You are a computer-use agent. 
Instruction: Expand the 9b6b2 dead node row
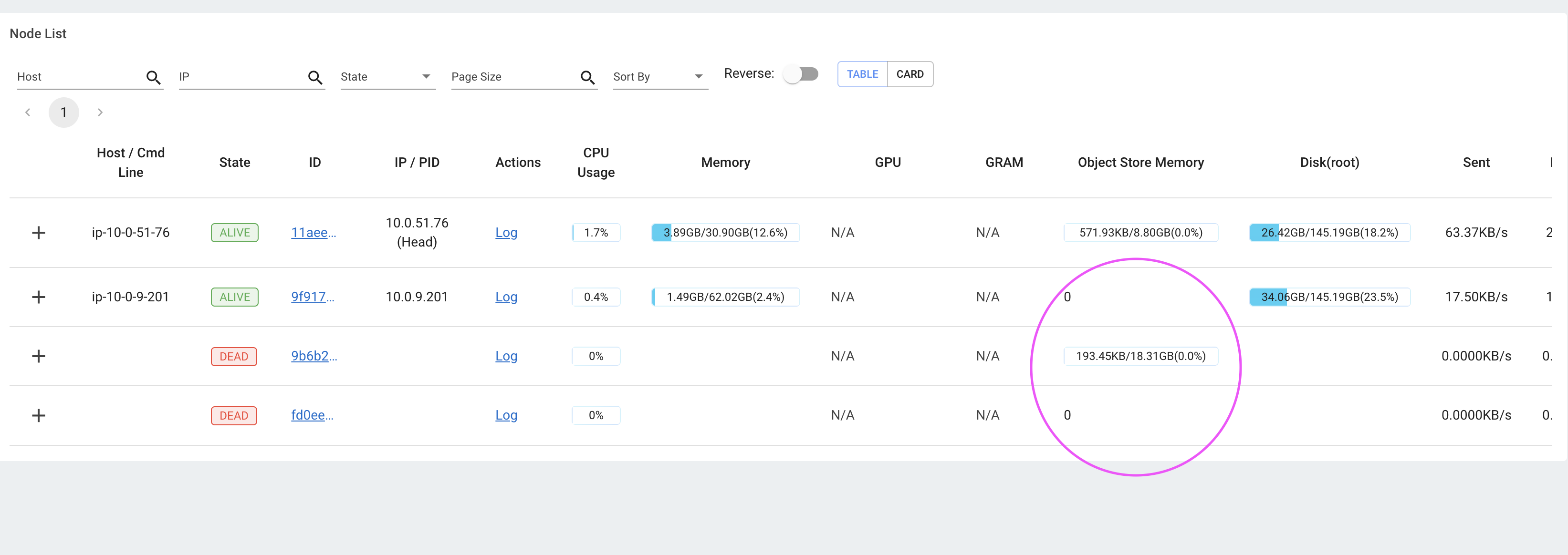(x=38, y=356)
